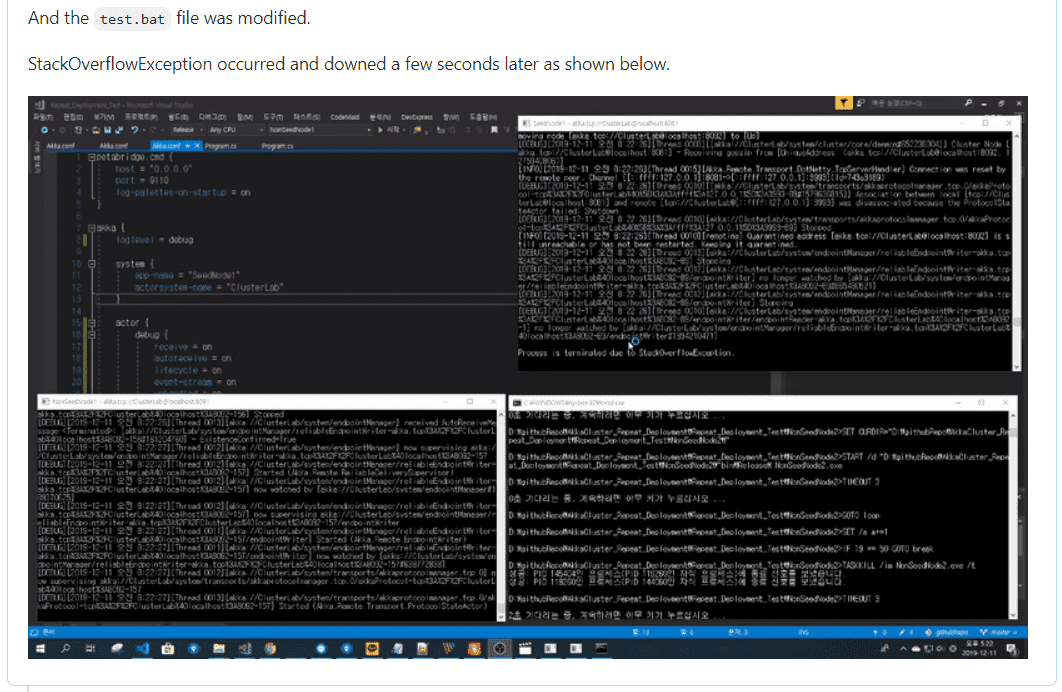
Task: Click the Visual Studio Code taskbar icon
Action: click(x=142, y=649)
